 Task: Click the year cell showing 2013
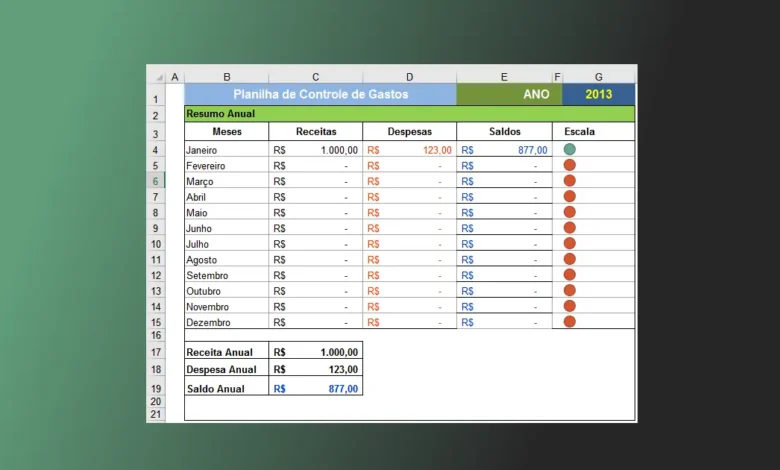(x=598, y=94)
